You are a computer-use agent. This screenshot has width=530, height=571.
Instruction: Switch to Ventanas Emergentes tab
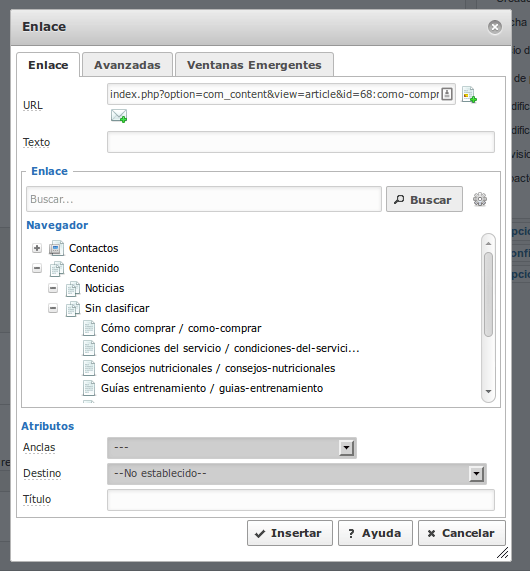254,65
